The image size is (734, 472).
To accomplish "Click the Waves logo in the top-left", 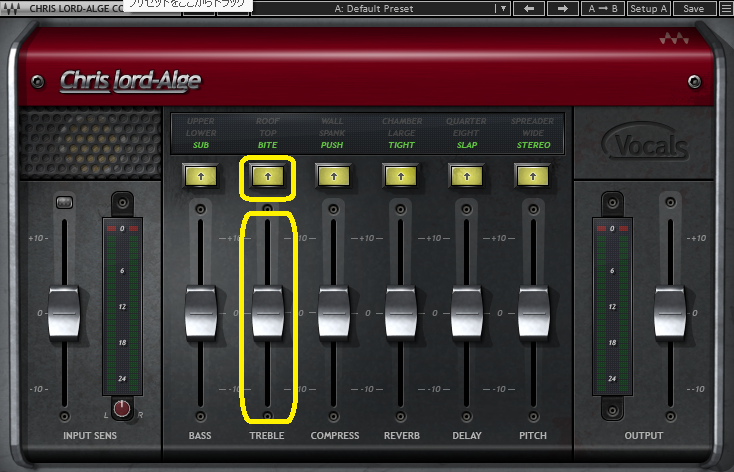I will click(14, 8).
